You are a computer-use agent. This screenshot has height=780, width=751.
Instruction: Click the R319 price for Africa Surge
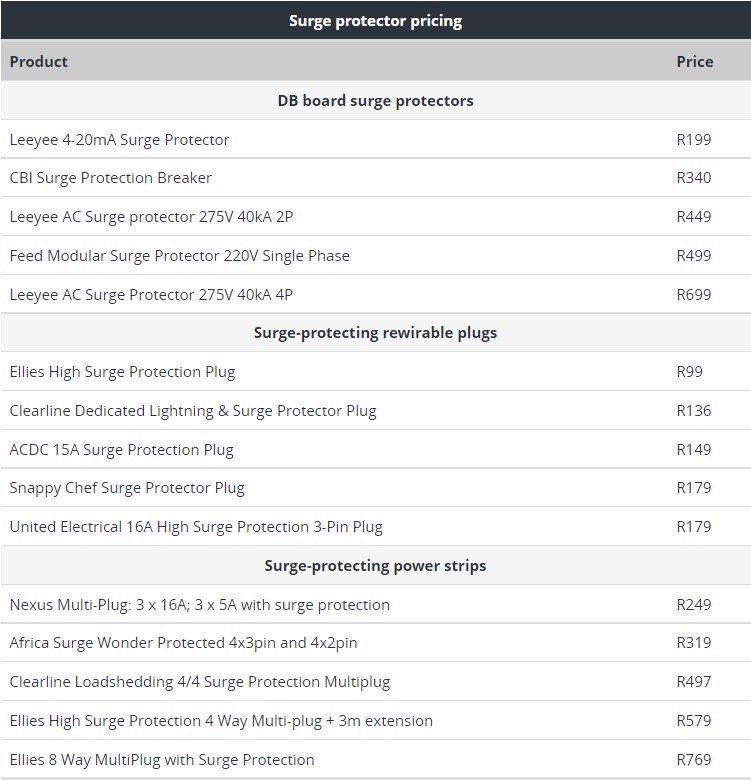point(694,643)
